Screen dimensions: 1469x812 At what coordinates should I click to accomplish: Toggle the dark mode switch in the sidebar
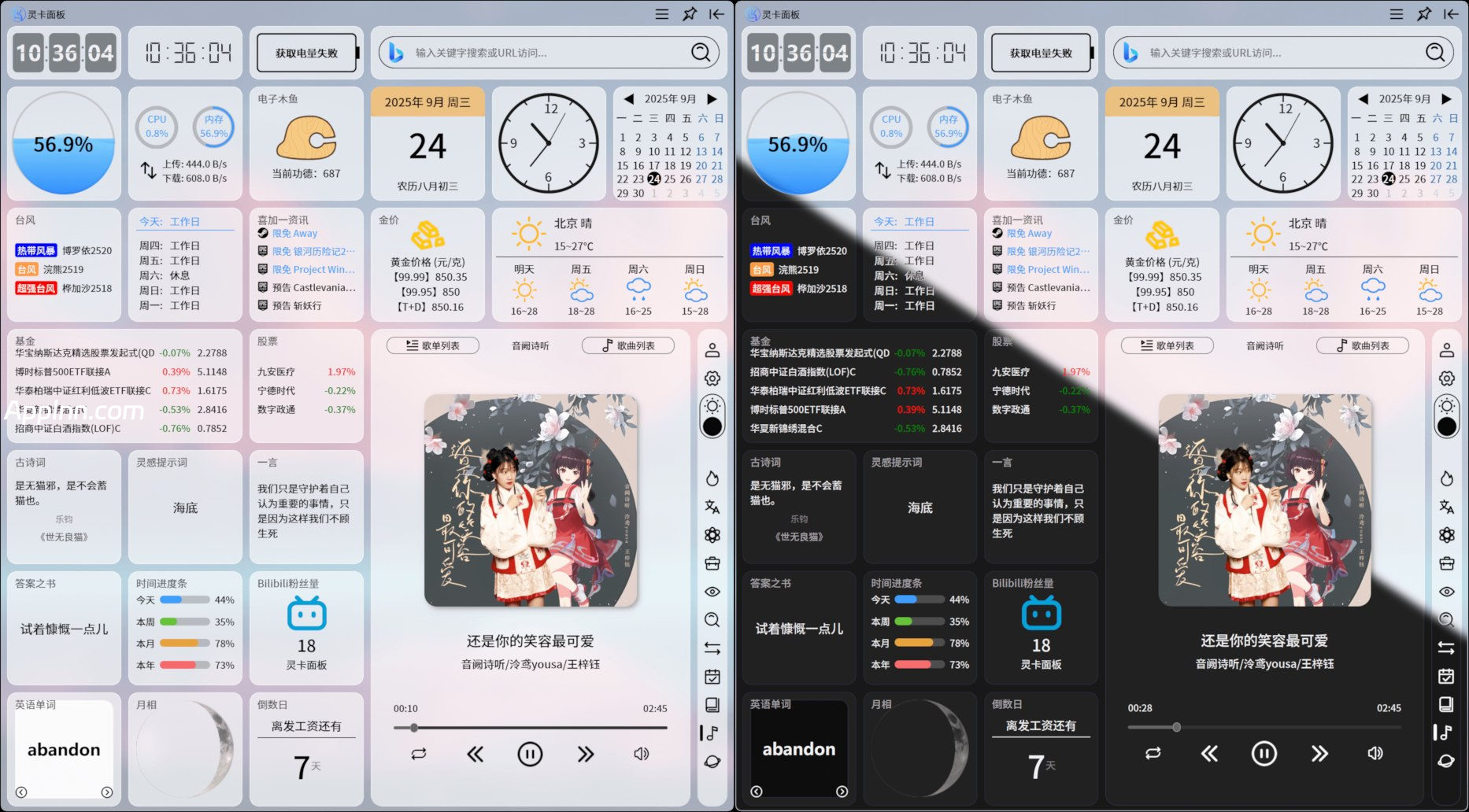coord(712,426)
